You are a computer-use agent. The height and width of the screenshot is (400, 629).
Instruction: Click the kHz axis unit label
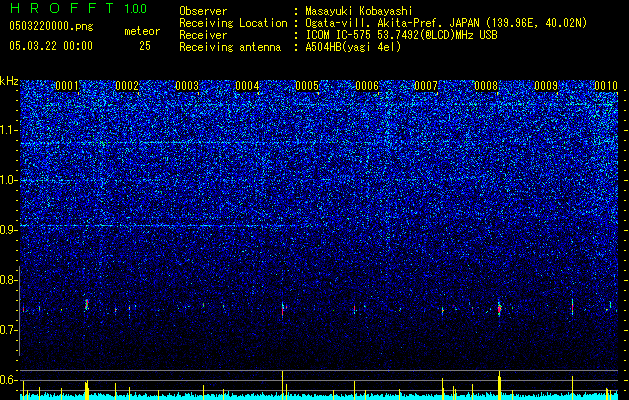click(x=9, y=81)
